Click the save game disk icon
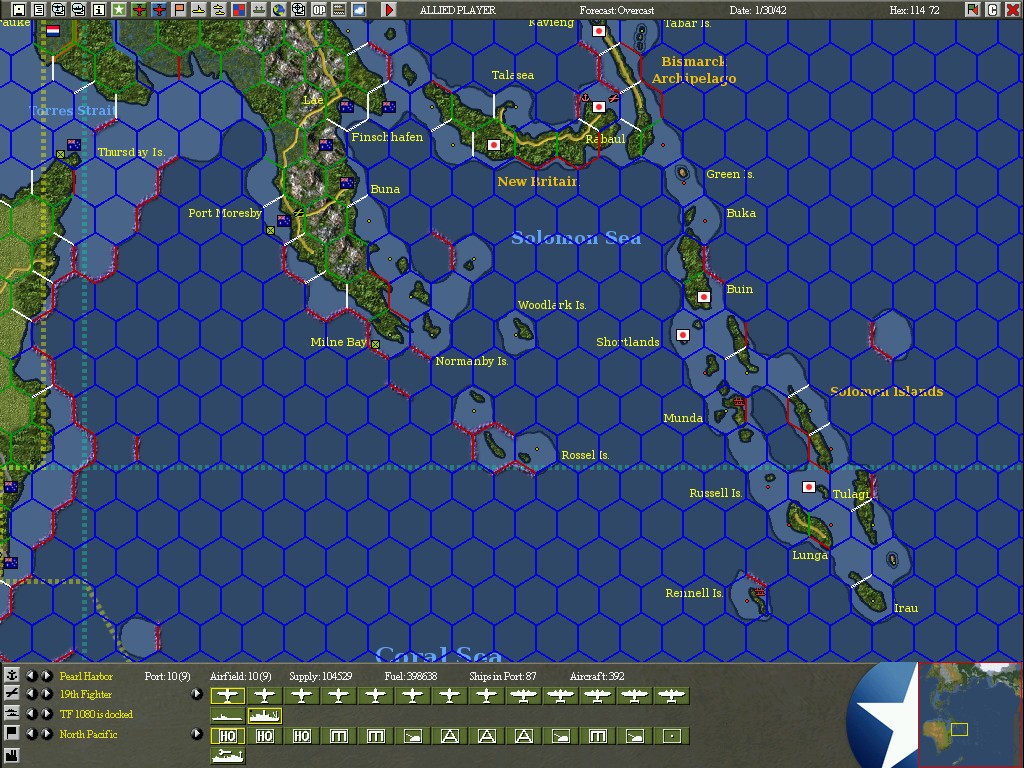1024x768 pixels. pyautogui.click(x=18, y=9)
